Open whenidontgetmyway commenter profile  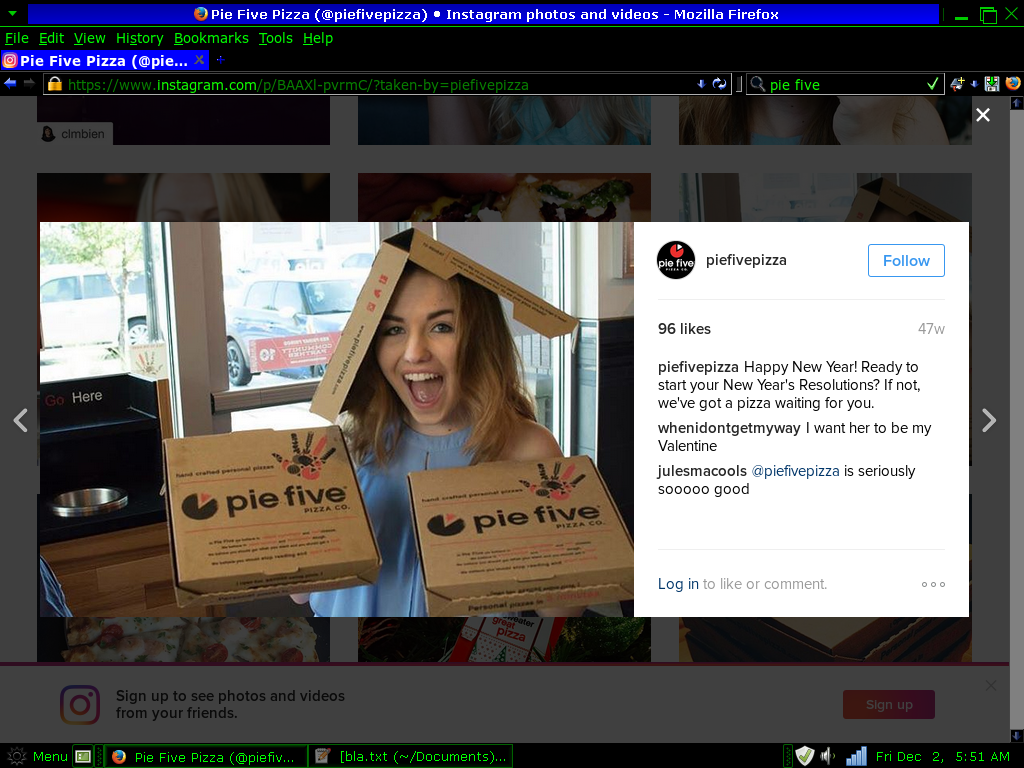point(729,428)
